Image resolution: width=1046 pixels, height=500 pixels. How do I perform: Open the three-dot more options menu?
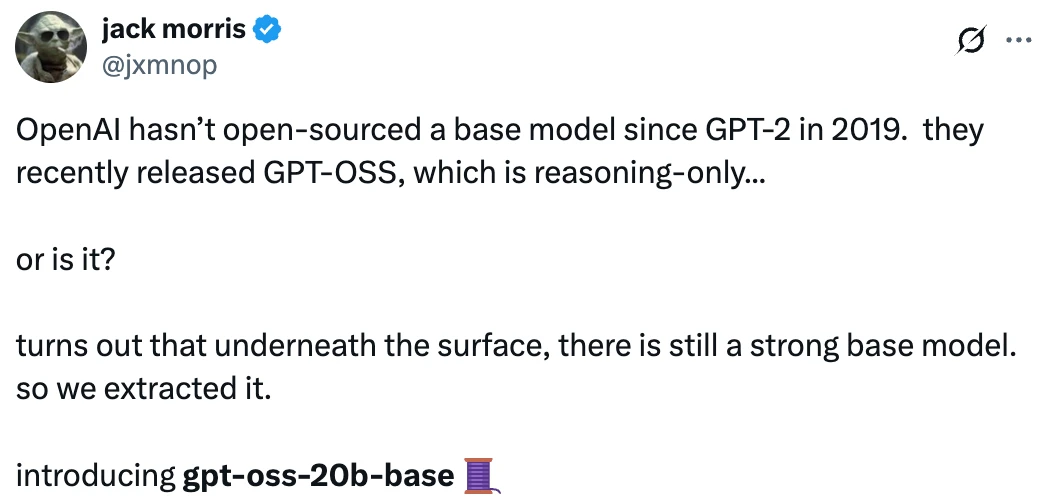[x=1017, y=40]
